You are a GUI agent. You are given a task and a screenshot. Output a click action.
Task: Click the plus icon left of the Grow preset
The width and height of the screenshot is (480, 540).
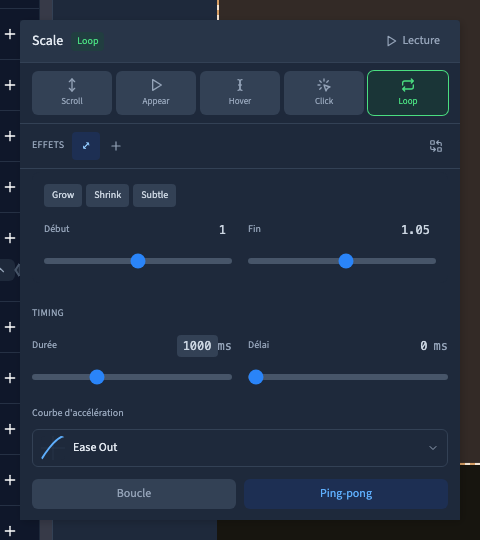coord(10,187)
